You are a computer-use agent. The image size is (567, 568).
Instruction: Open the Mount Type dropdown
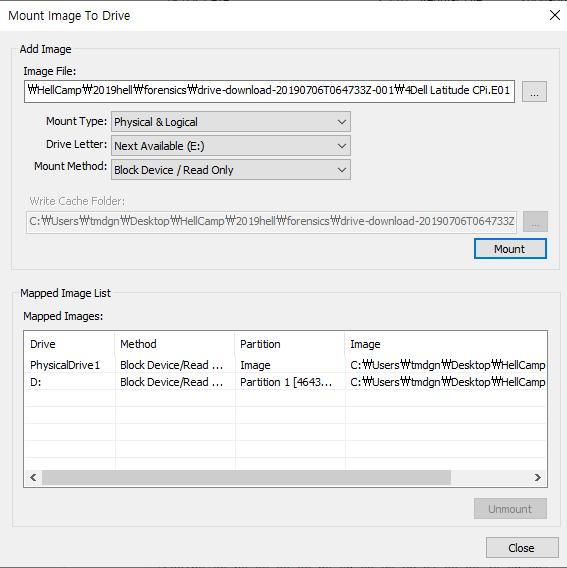point(231,122)
